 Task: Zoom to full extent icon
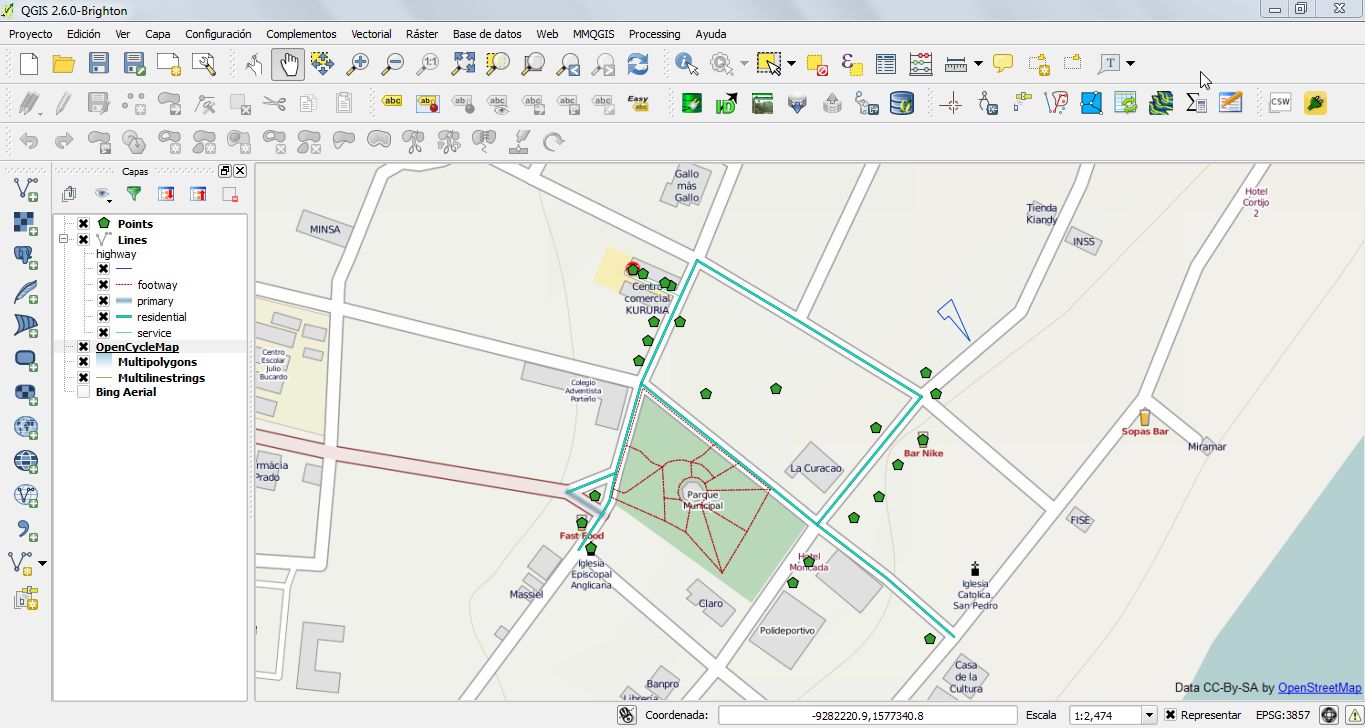(463, 64)
